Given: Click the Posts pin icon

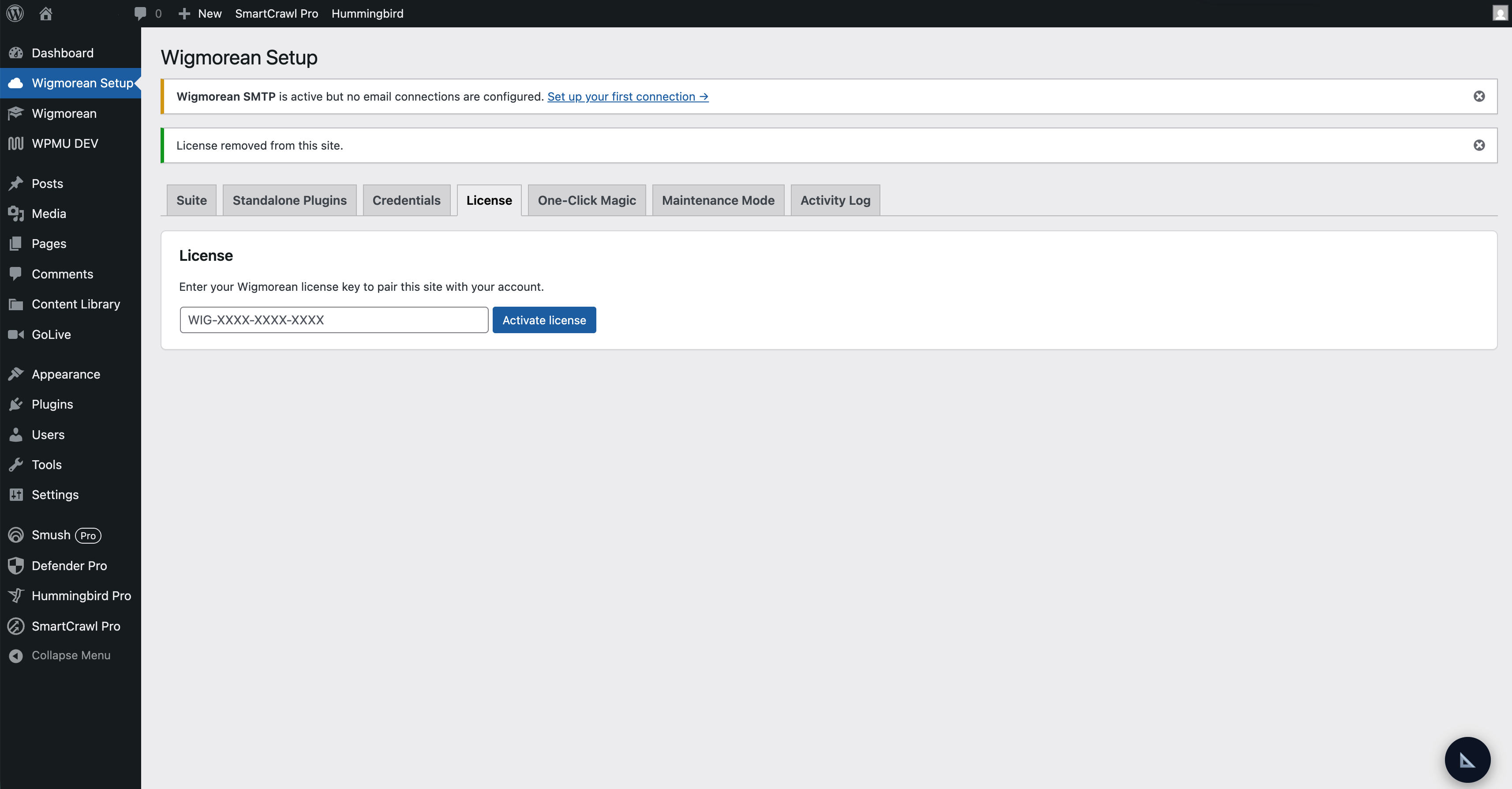Looking at the screenshot, I should pos(16,184).
